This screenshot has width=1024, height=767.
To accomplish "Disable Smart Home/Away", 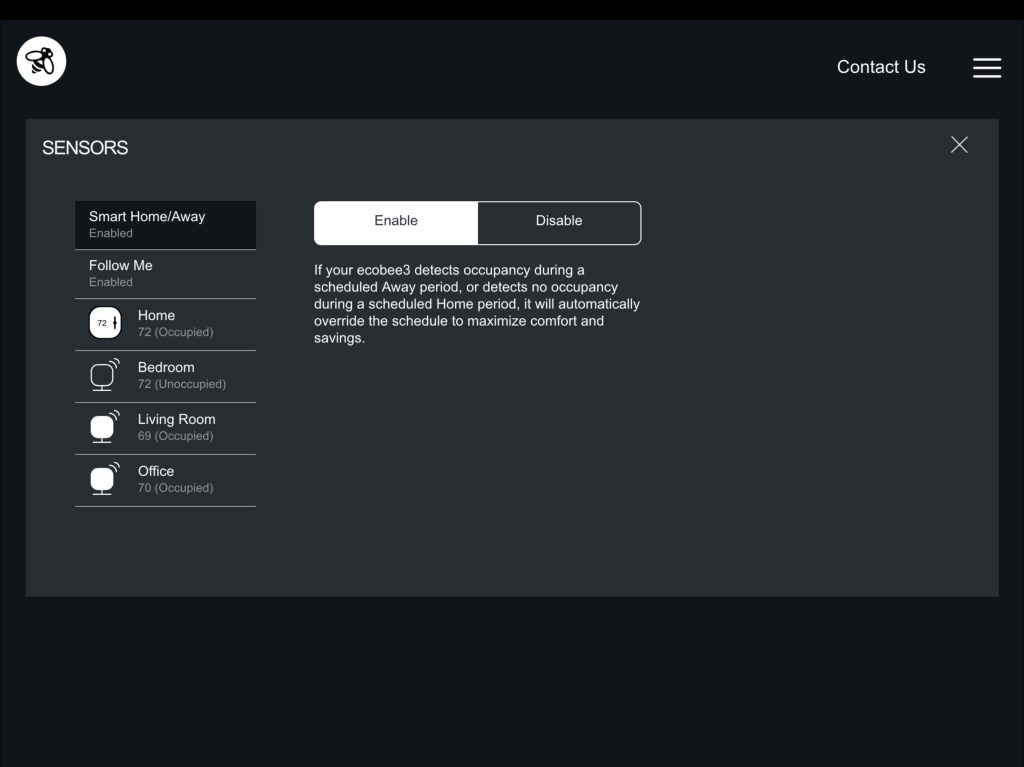I will [559, 222].
